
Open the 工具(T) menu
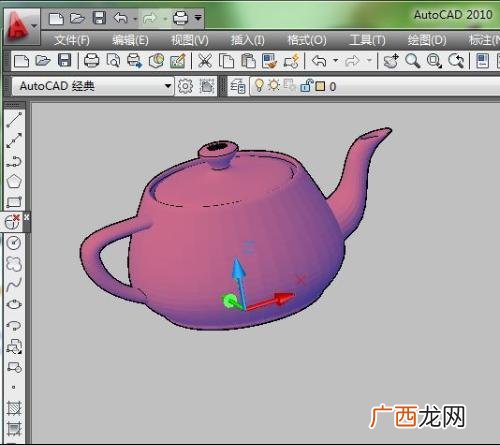tap(367, 40)
